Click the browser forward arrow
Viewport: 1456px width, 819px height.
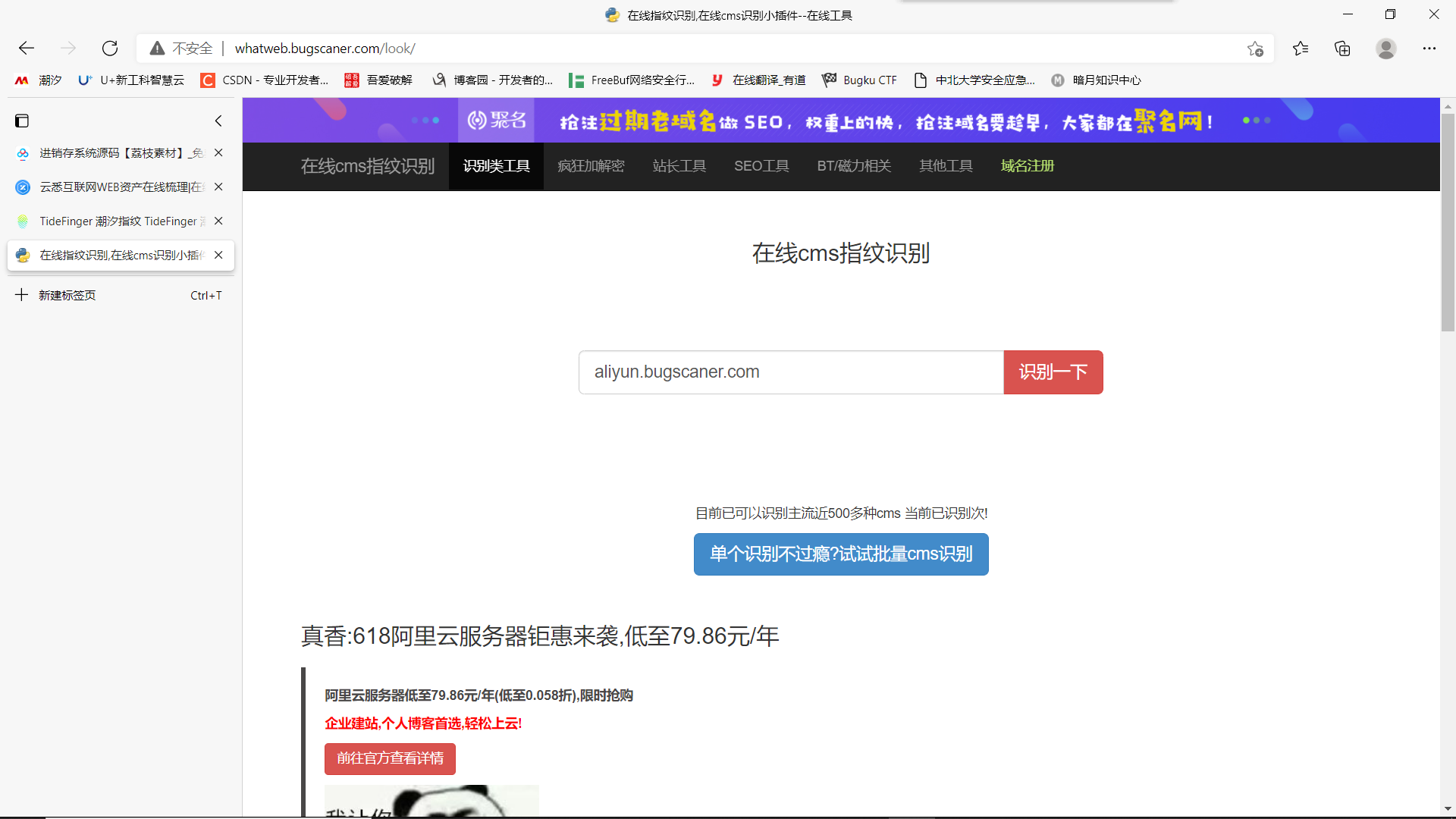click(x=68, y=49)
